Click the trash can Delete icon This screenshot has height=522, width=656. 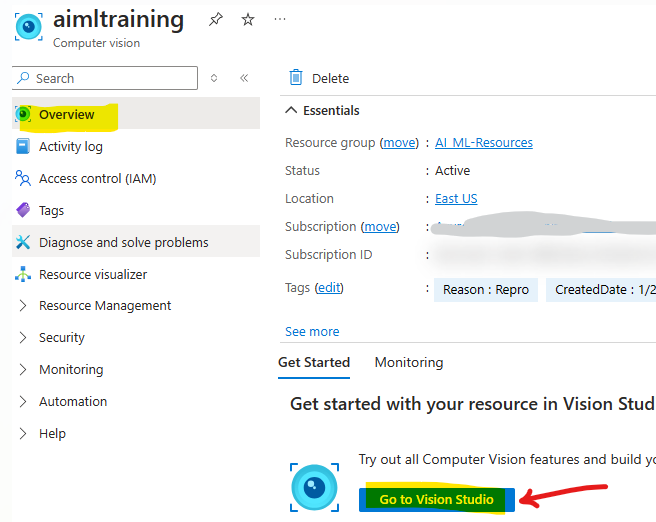(296, 77)
